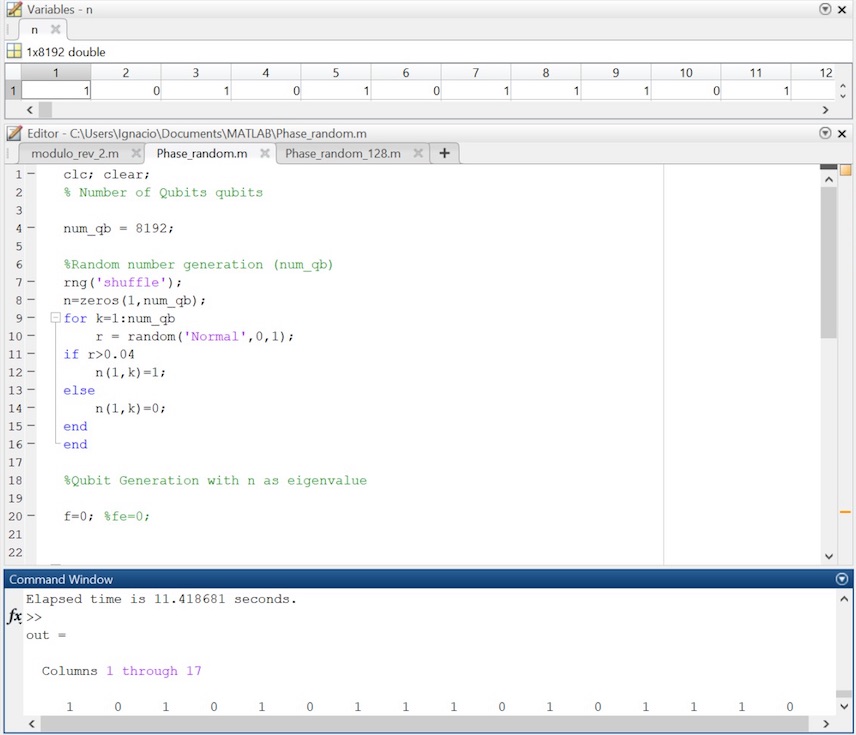Switch to the modulo_rev_2.m tab
Image resolution: width=856 pixels, height=735 pixels.
[74, 154]
